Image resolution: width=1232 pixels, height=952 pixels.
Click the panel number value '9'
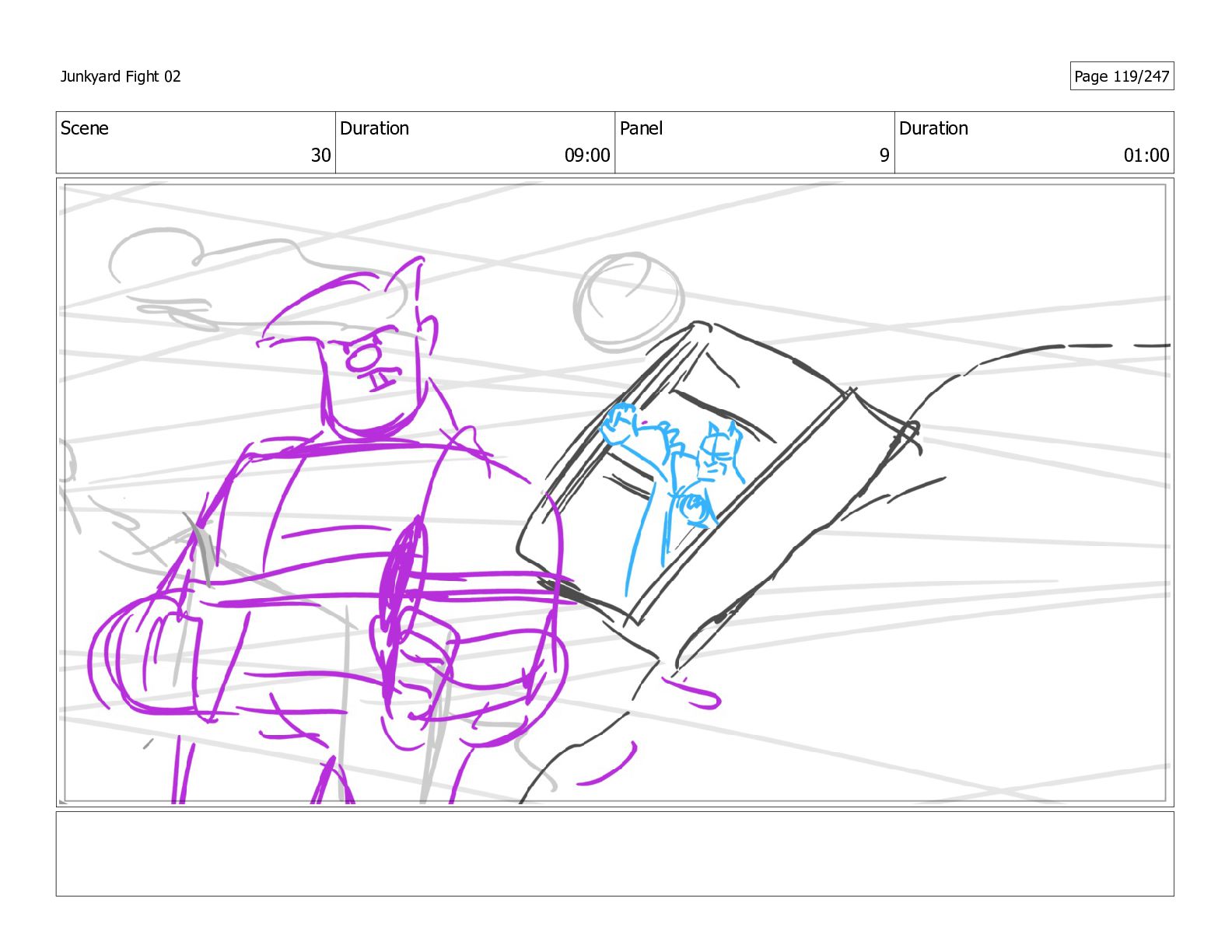click(x=884, y=156)
